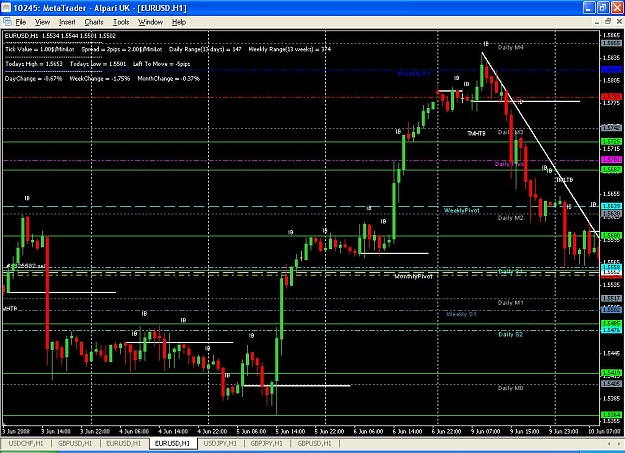The image size is (625, 453).
Task: Click the 'Daily M2' level label
Action: [x=511, y=218]
